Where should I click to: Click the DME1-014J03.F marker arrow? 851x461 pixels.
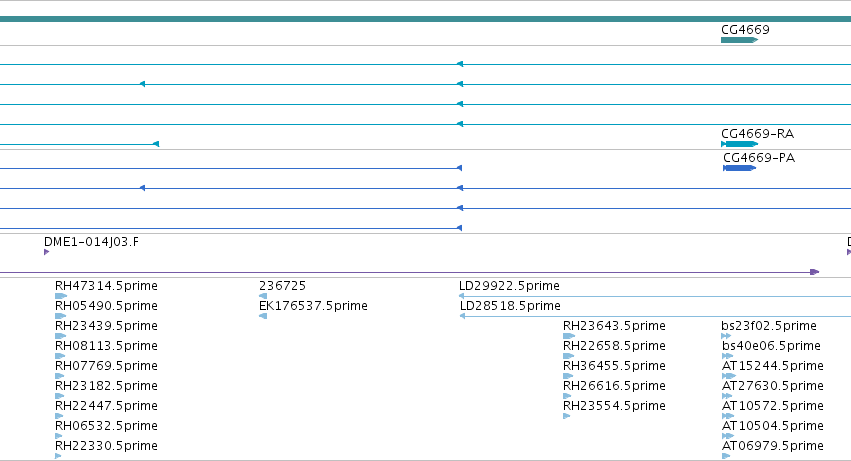click(x=47, y=252)
